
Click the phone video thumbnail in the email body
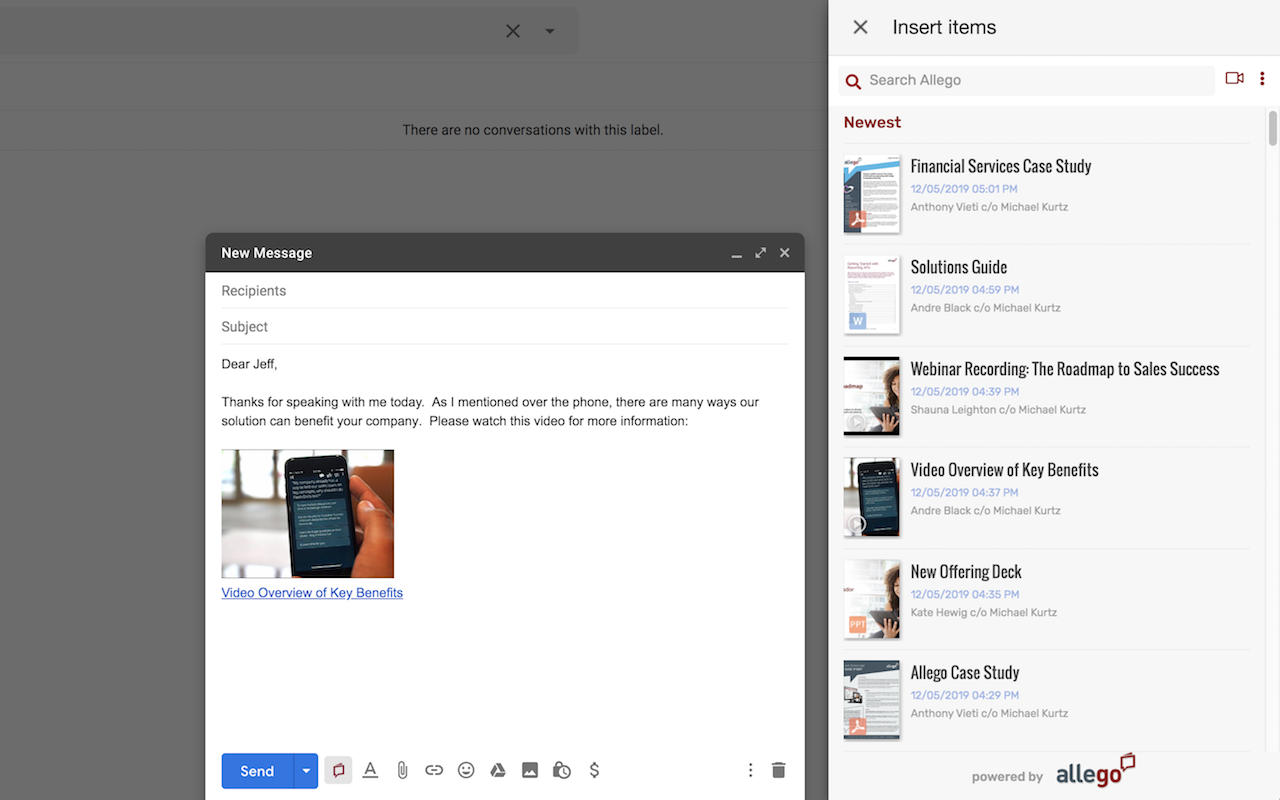point(308,514)
